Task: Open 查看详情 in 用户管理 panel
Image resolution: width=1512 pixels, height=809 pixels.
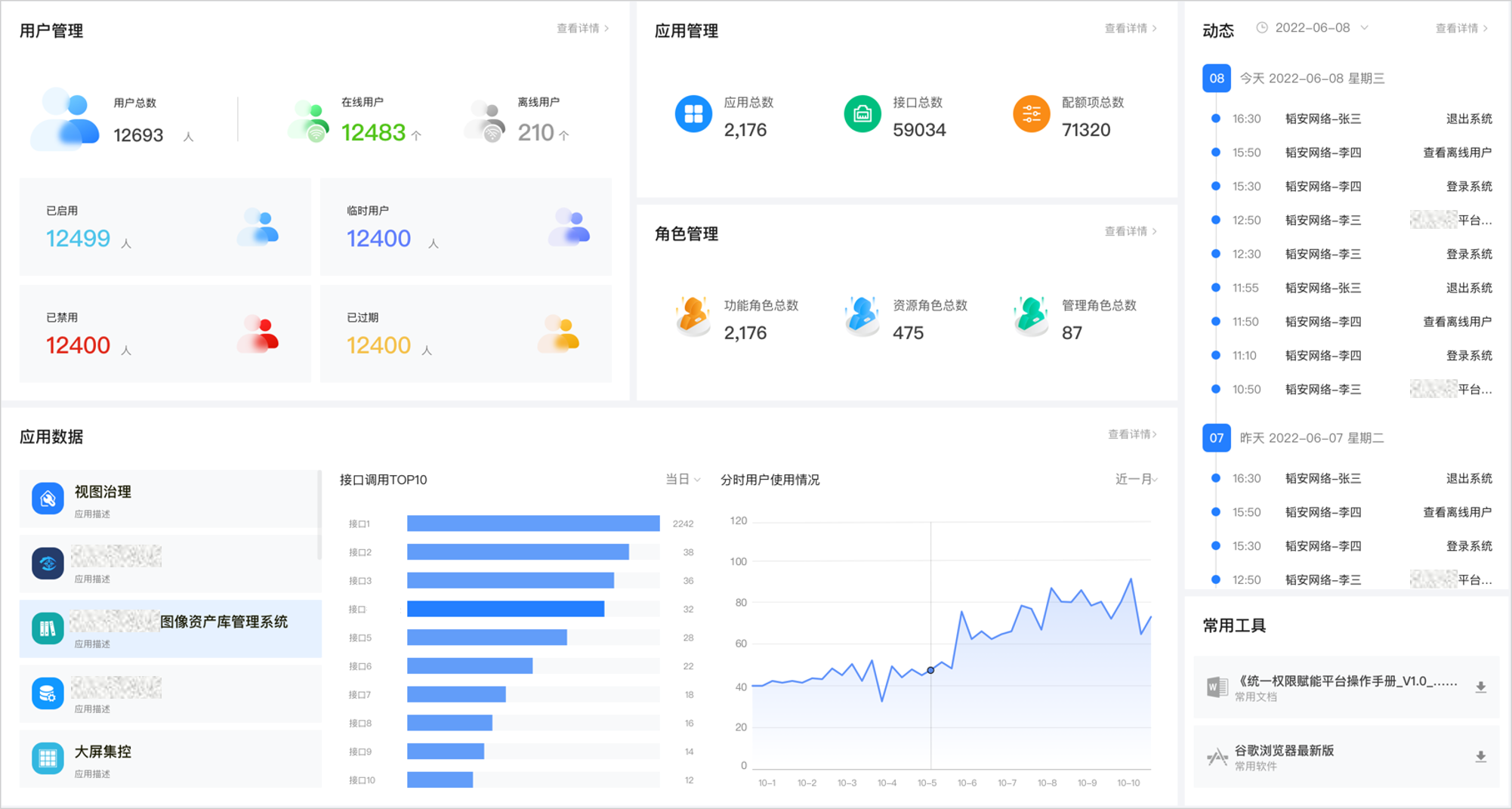Action: [x=582, y=29]
